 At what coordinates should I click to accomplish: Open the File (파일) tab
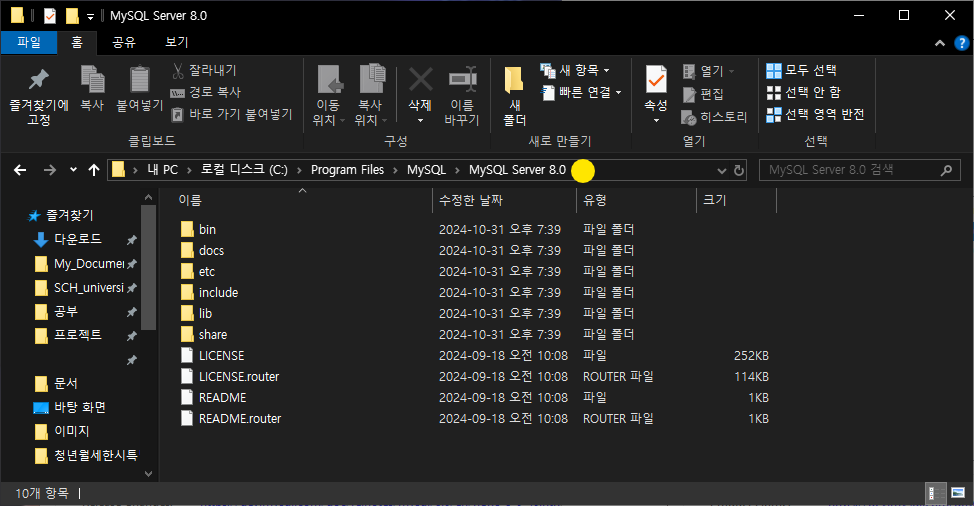point(29,42)
